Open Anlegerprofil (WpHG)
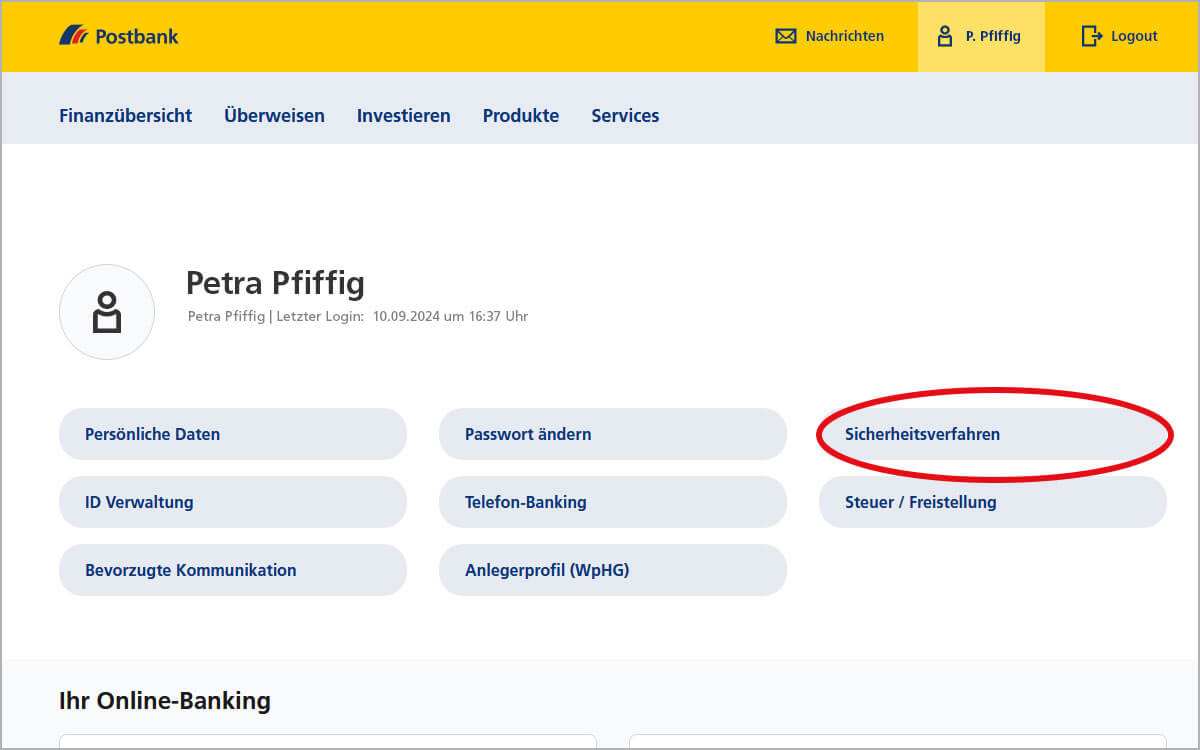 pyautogui.click(x=612, y=570)
